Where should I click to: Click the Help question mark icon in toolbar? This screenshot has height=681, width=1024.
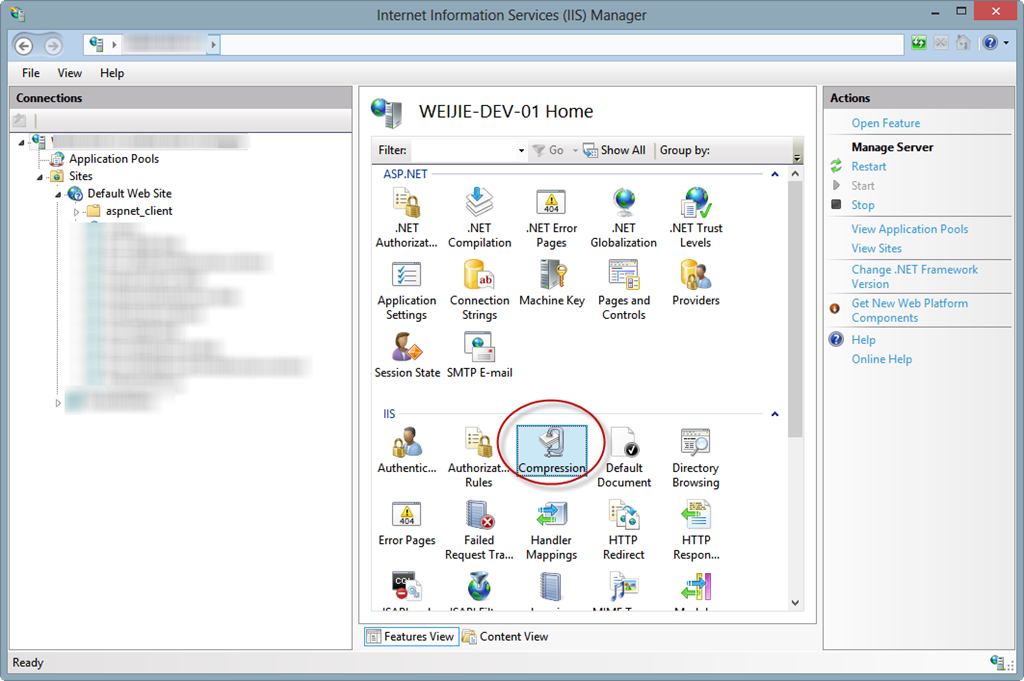click(x=990, y=43)
